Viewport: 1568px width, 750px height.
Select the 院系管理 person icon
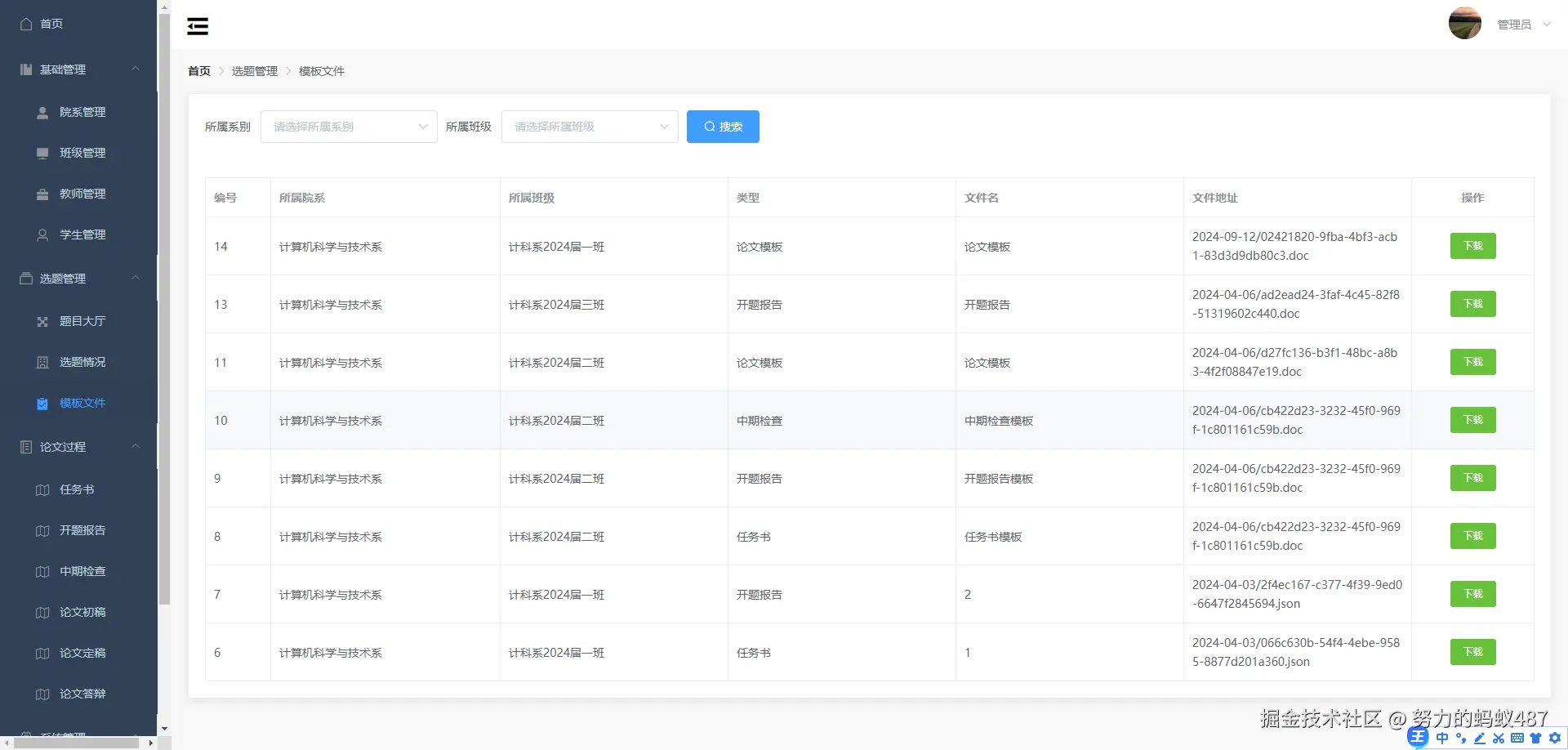(x=42, y=112)
